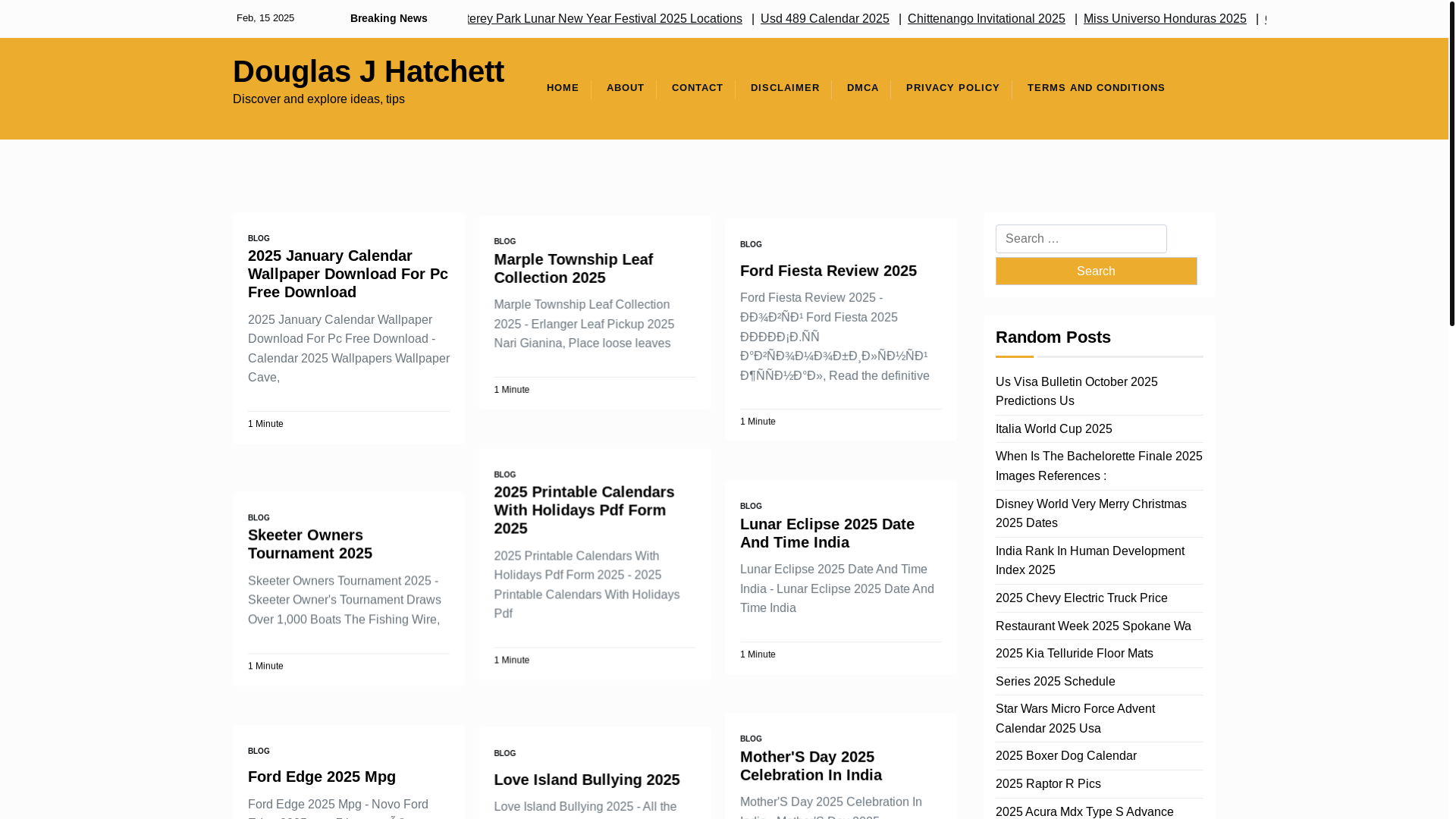Open Star Wars Micro Force Advent Calendar link
Viewport: 1456px width, 819px height.
click(x=1075, y=719)
